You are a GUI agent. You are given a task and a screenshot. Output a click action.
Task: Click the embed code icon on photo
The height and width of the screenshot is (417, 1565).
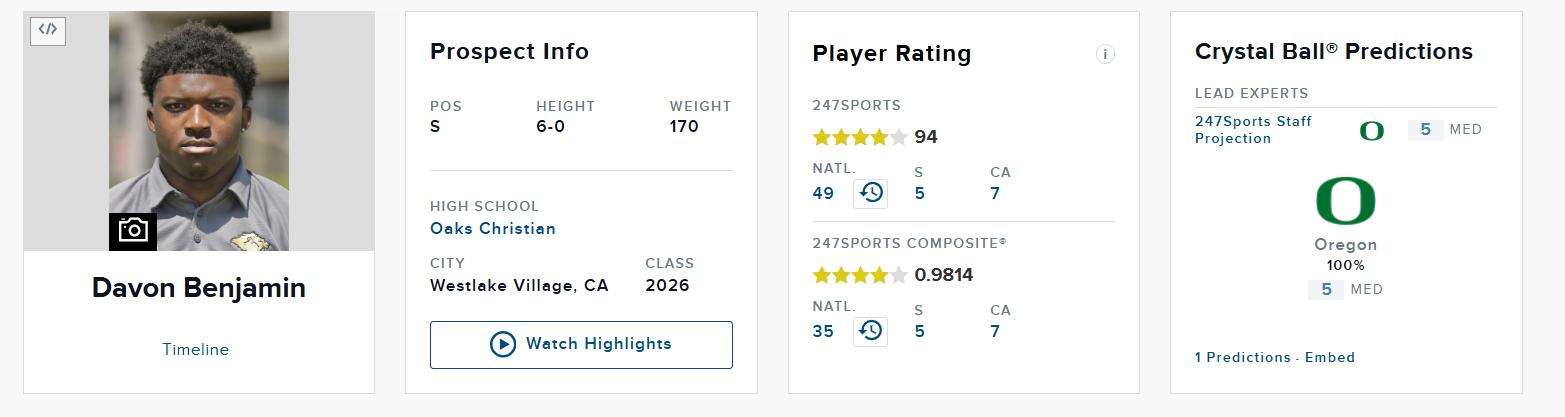pos(48,30)
